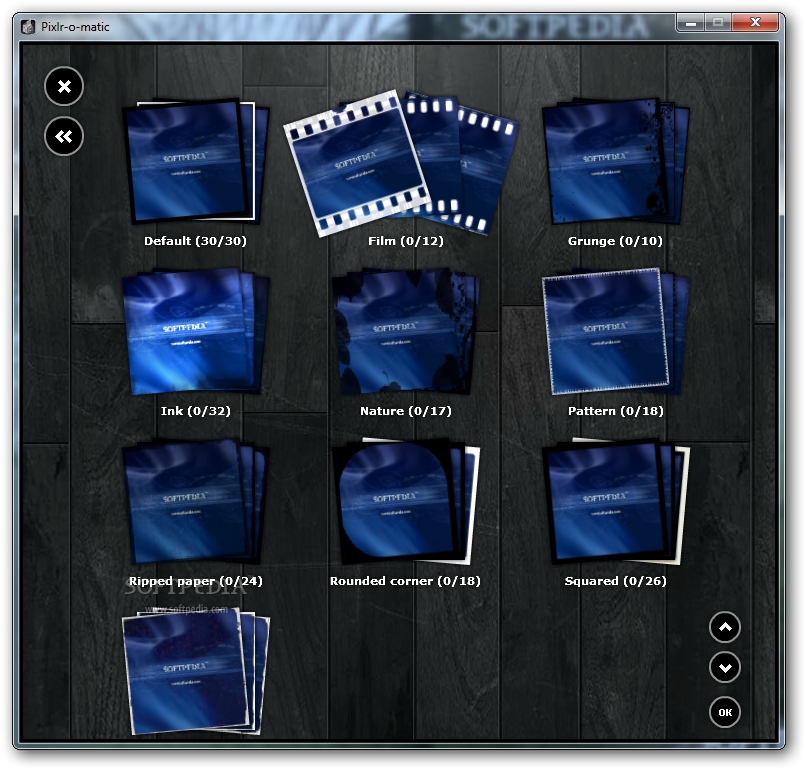This screenshot has height=770, width=806.
Task: Confirm with the round OK button
Action: [x=725, y=712]
